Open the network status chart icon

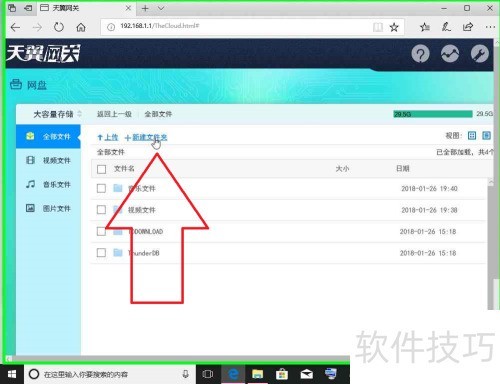click(x=450, y=54)
